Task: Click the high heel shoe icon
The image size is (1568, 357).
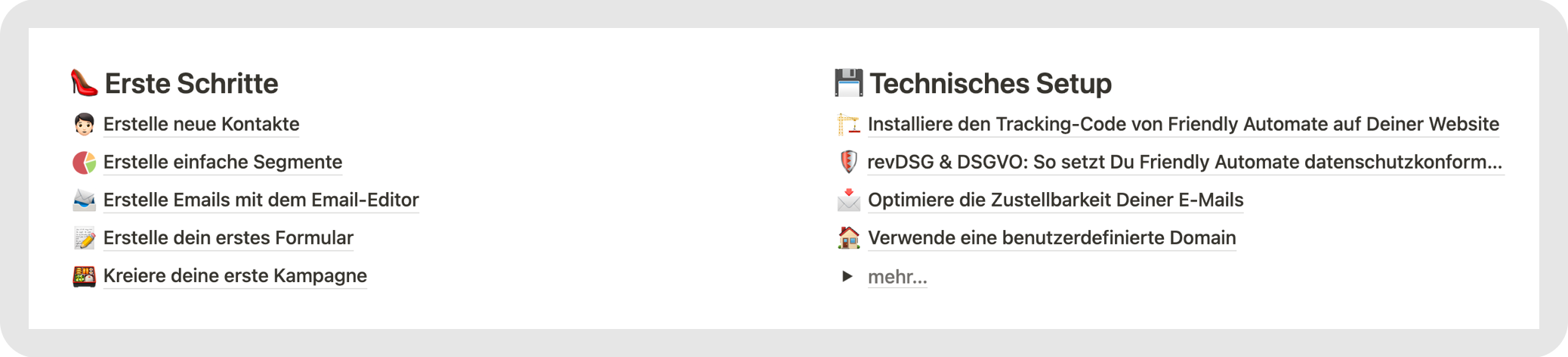Action: 84,82
